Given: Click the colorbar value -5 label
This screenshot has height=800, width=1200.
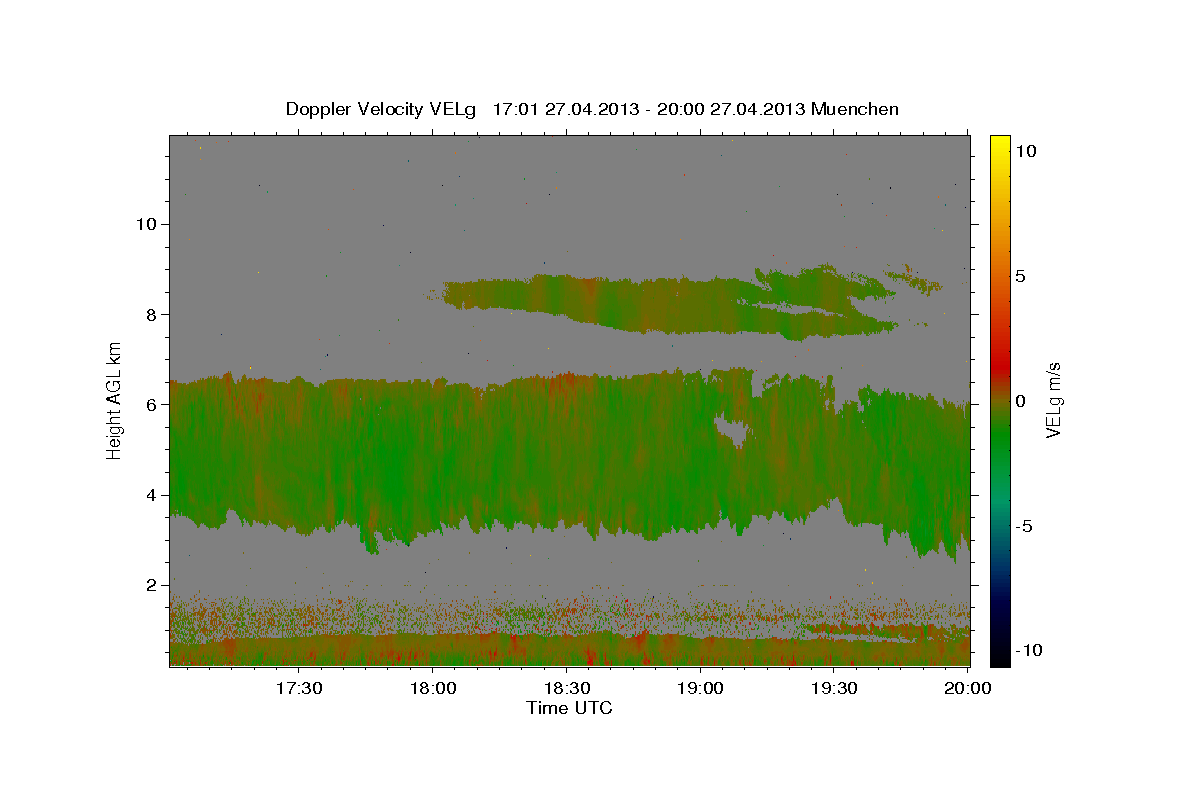Looking at the screenshot, I should click(x=1024, y=526).
